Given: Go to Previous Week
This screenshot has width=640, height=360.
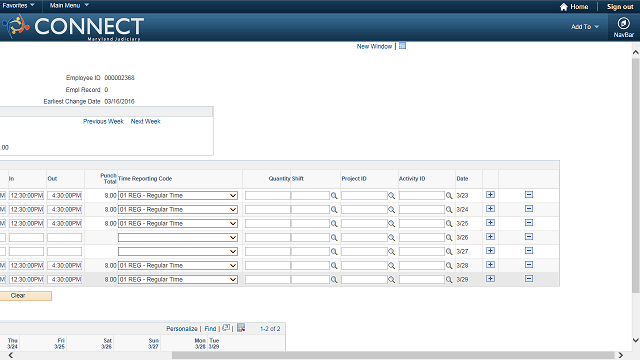Looking at the screenshot, I should [103, 121].
